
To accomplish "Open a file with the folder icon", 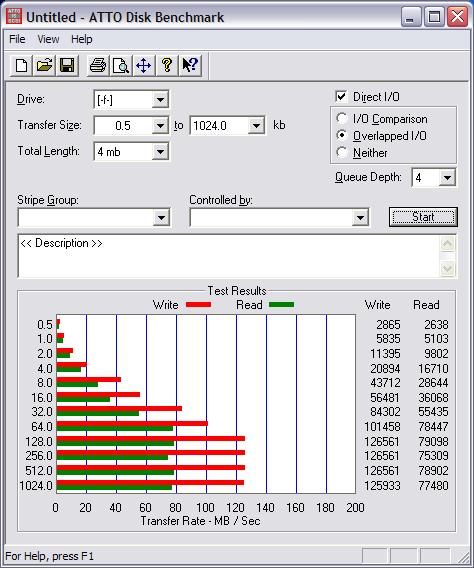I will point(44,66).
